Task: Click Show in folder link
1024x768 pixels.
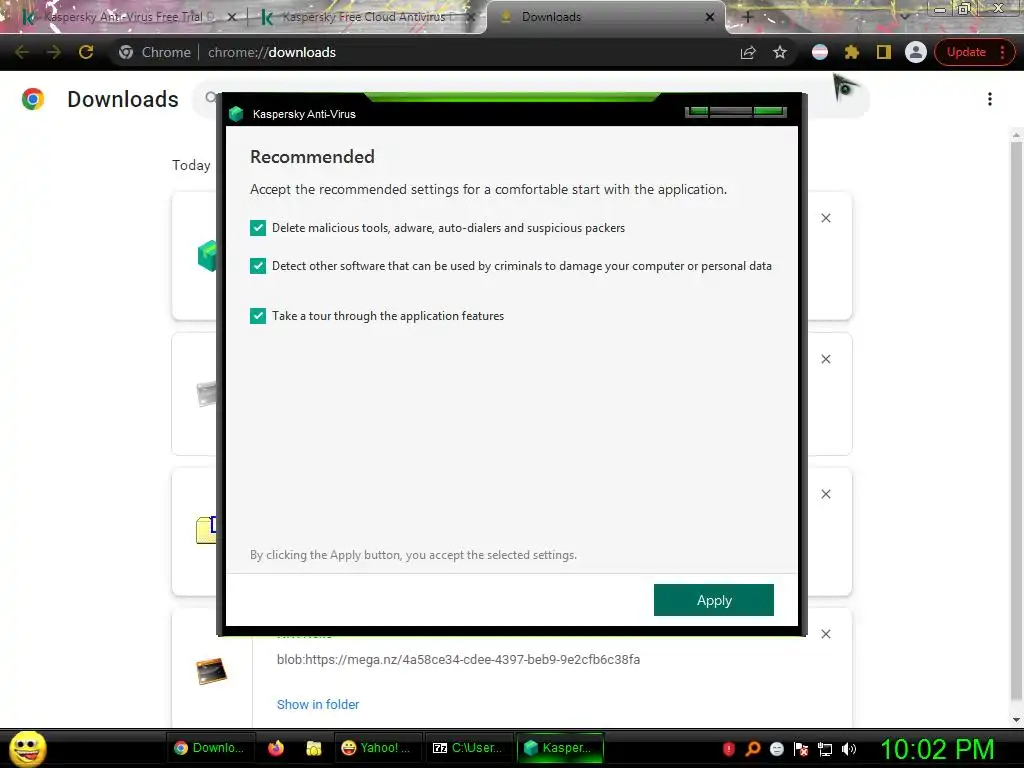Action: pyautogui.click(x=318, y=705)
